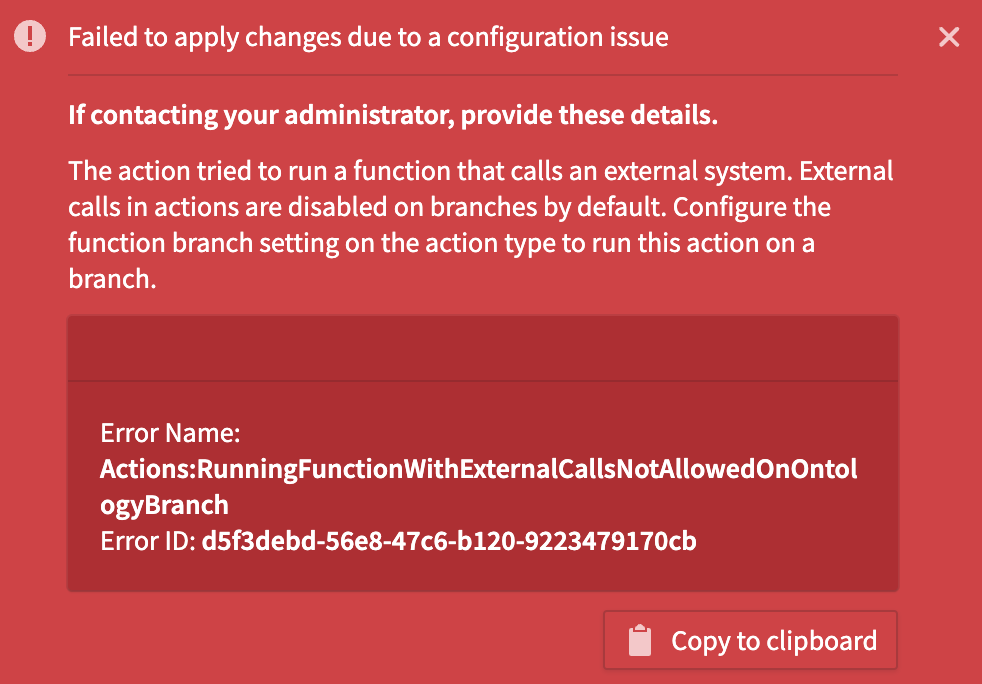Click the final word 'branch.' in the description
Screen dimensions: 982x684
point(112,281)
